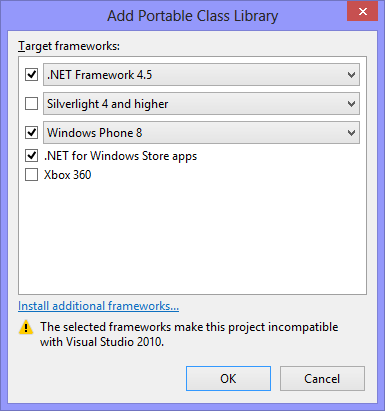385x411 pixels.
Task: Open the Windows Phone 8 combo box
Action: 201,133
